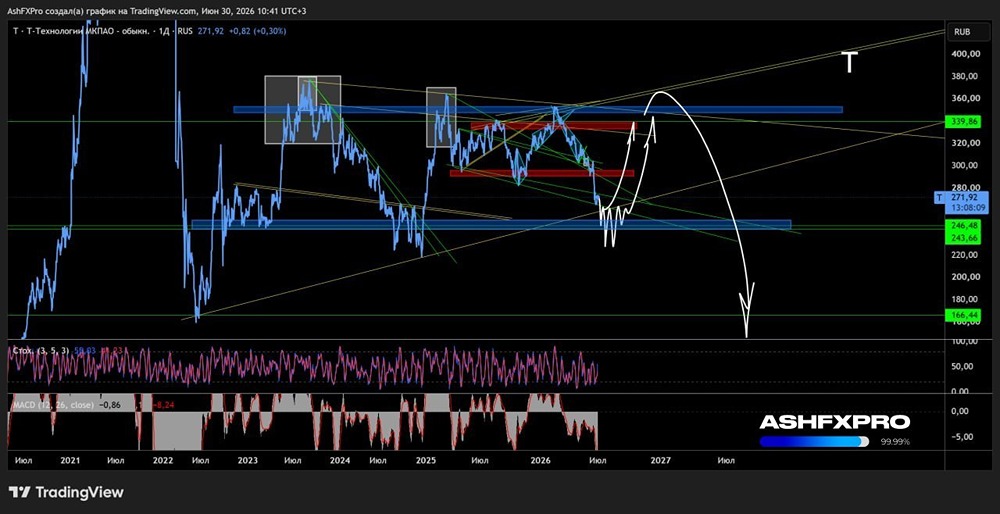This screenshot has height=514, width=1000.
Task: Click the TradingView.com text in header
Action: (165, 11)
